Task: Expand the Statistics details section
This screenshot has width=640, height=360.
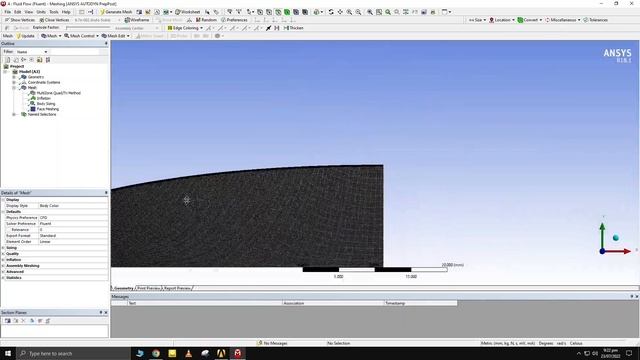Action: (x=4, y=278)
